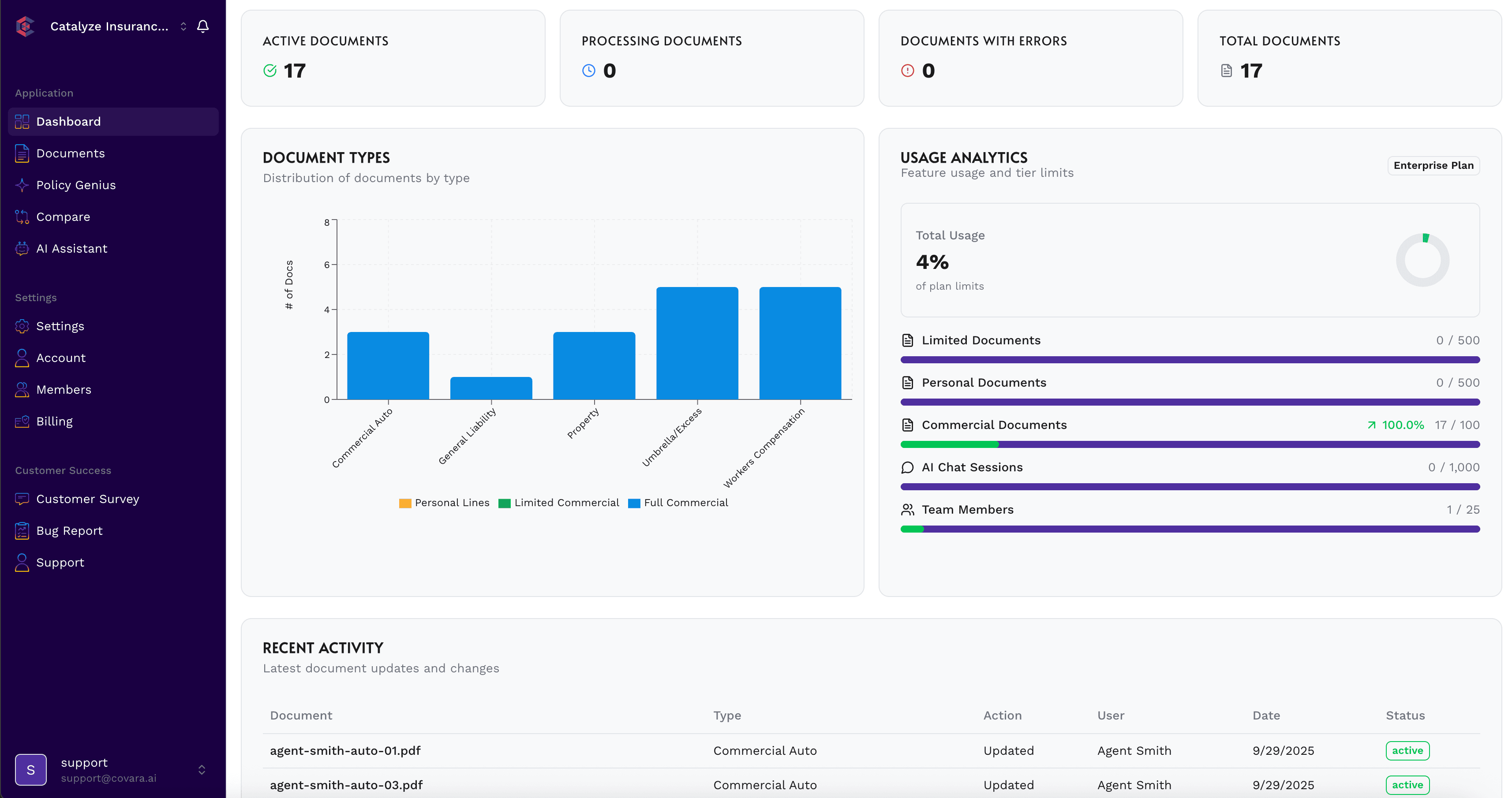Click the Policy Genius sparkle icon
The height and width of the screenshot is (798, 1512).
click(x=22, y=185)
